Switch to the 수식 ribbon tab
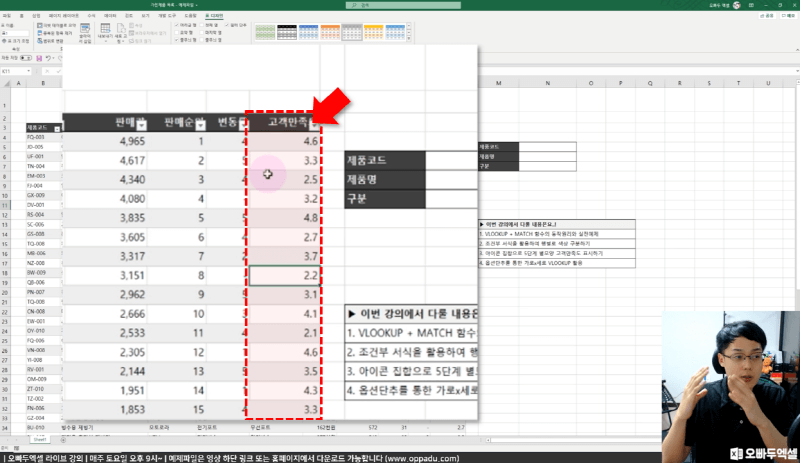800x463 pixels. coord(91,16)
